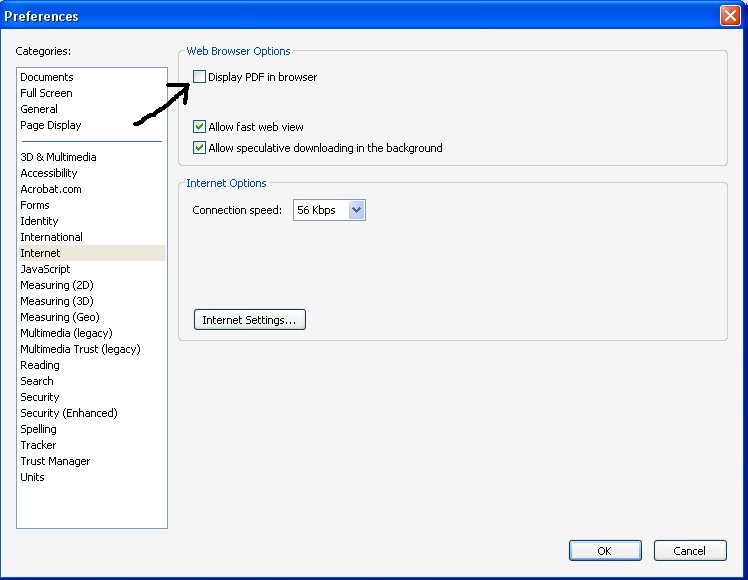This screenshot has width=748, height=580.
Task: Click the Internet Settings button
Action: (249, 320)
